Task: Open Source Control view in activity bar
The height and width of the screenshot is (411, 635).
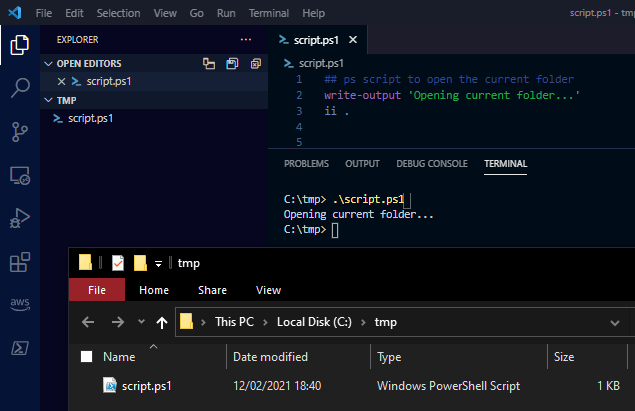Action: [x=19, y=132]
